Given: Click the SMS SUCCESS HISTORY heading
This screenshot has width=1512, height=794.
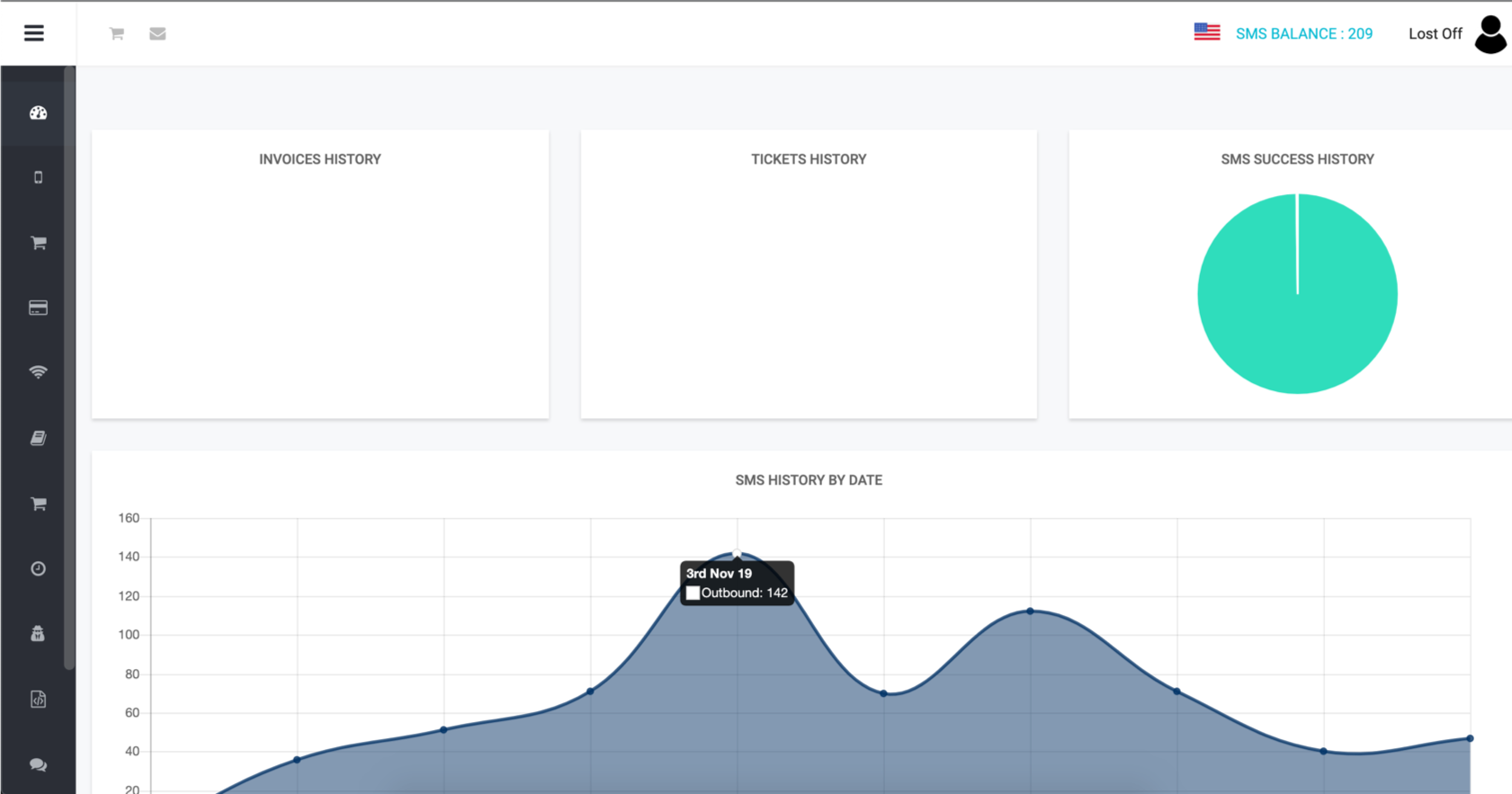Looking at the screenshot, I should (x=1297, y=159).
